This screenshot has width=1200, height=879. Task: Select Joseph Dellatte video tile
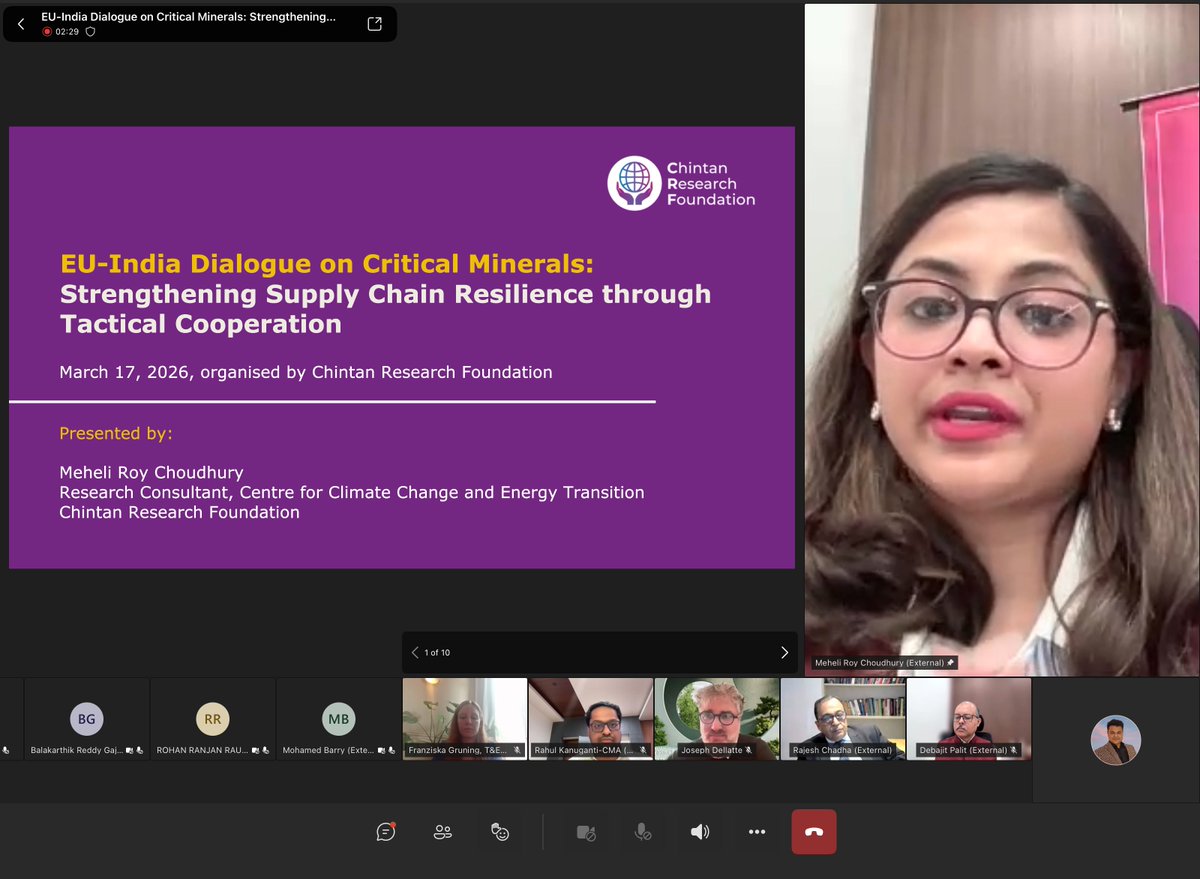[x=717, y=719]
